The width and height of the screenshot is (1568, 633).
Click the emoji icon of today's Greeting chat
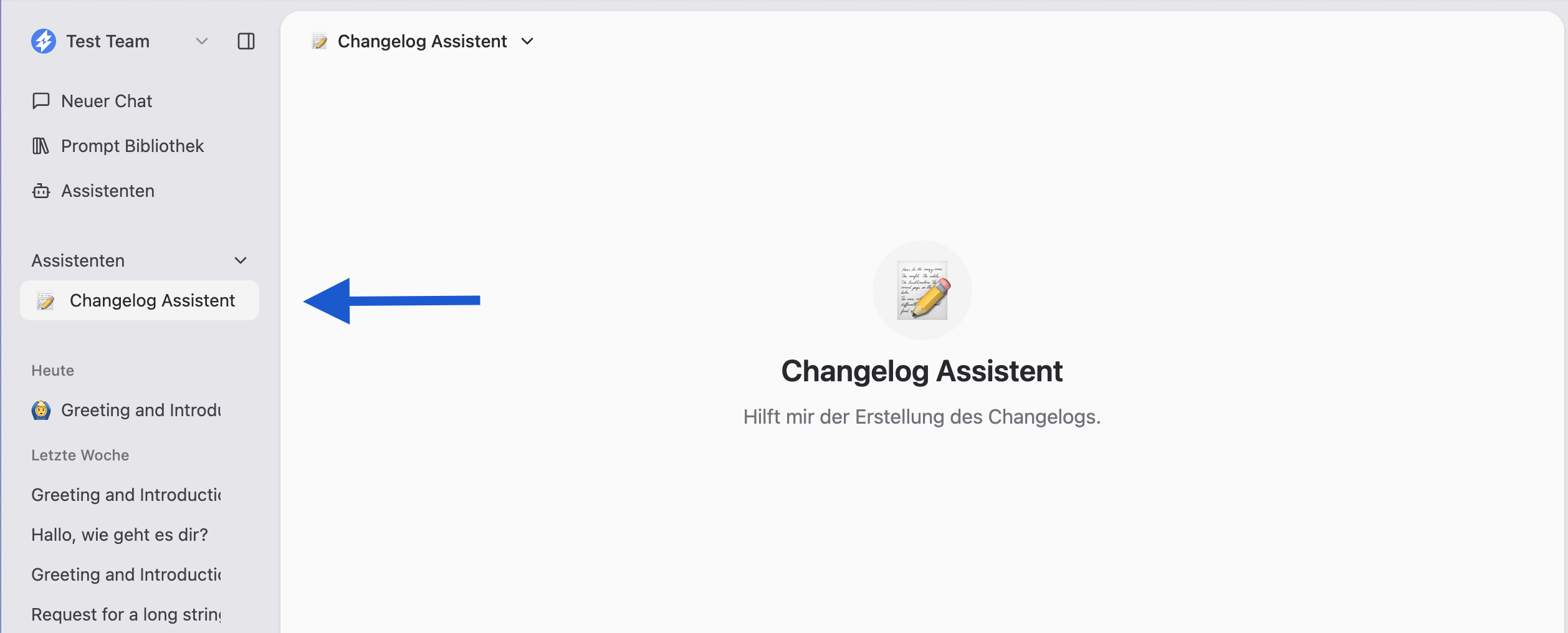[41, 410]
